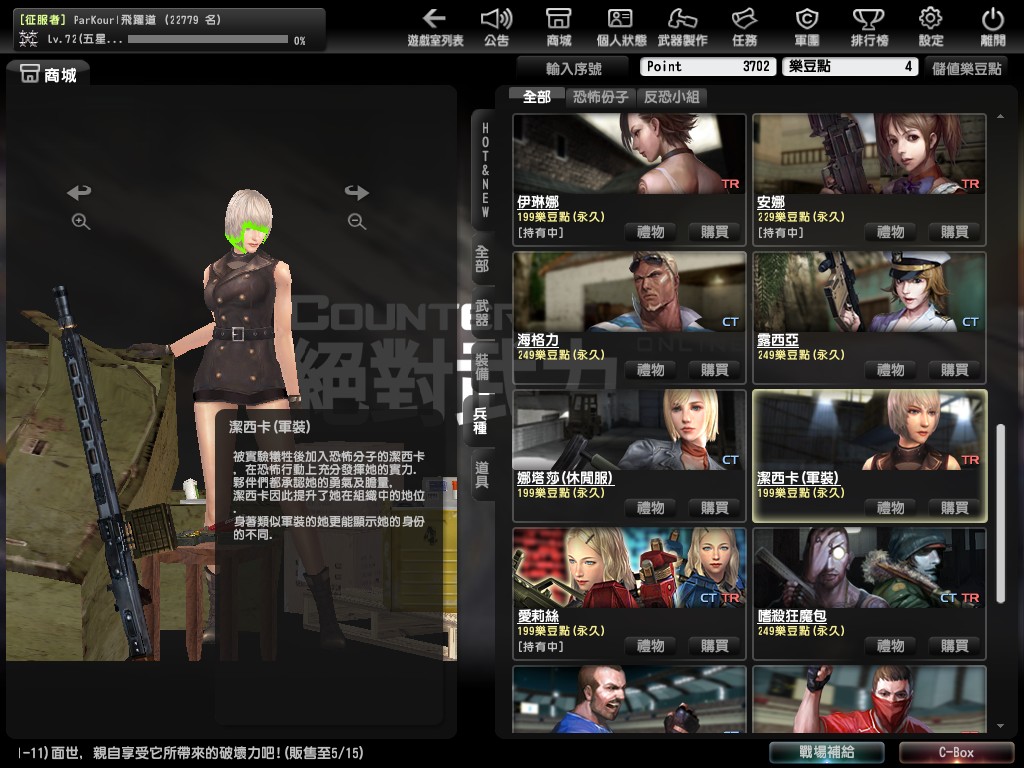Select 海格力 character thumbnail

(x=630, y=292)
